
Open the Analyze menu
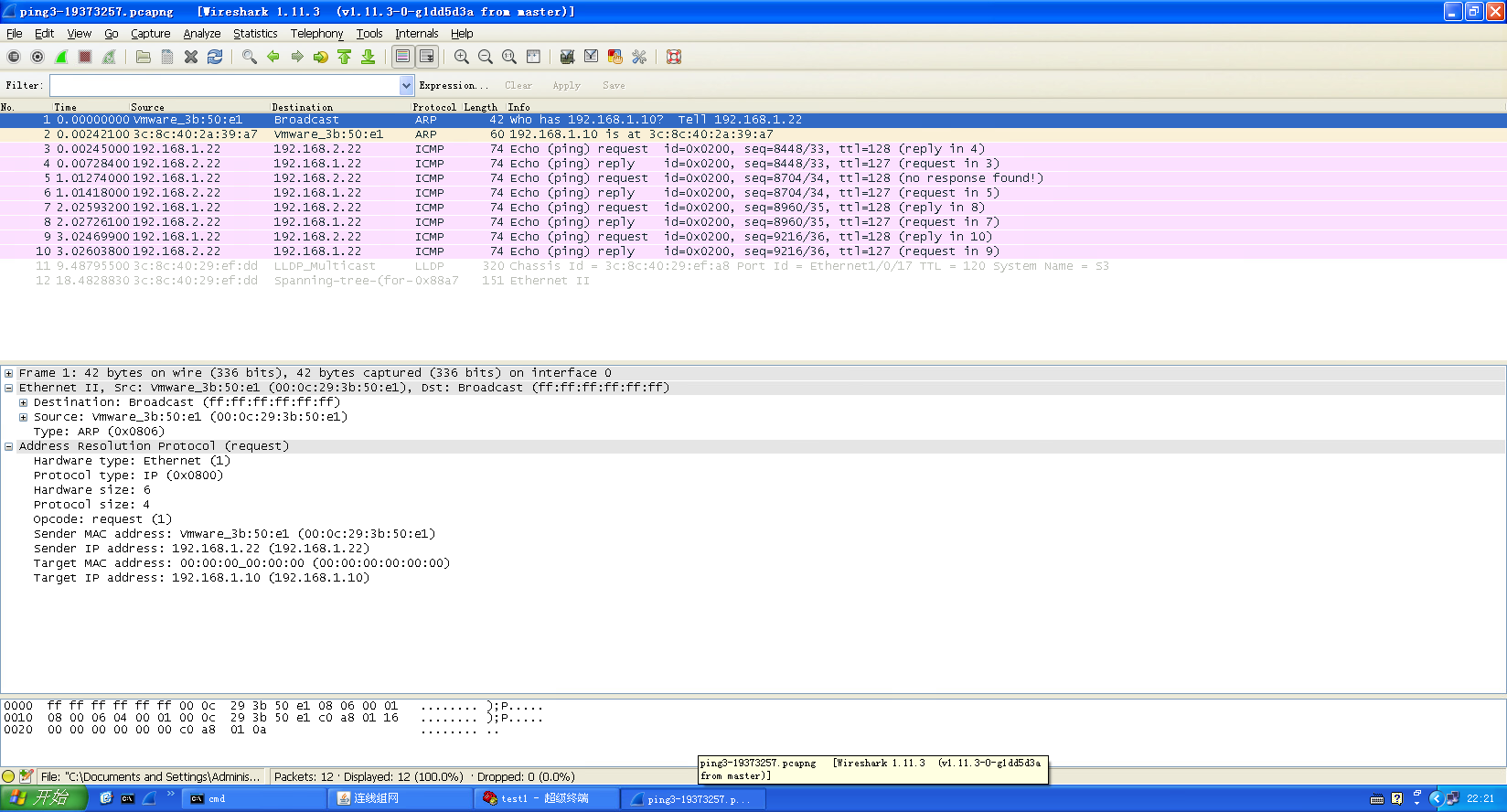(x=202, y=33)
